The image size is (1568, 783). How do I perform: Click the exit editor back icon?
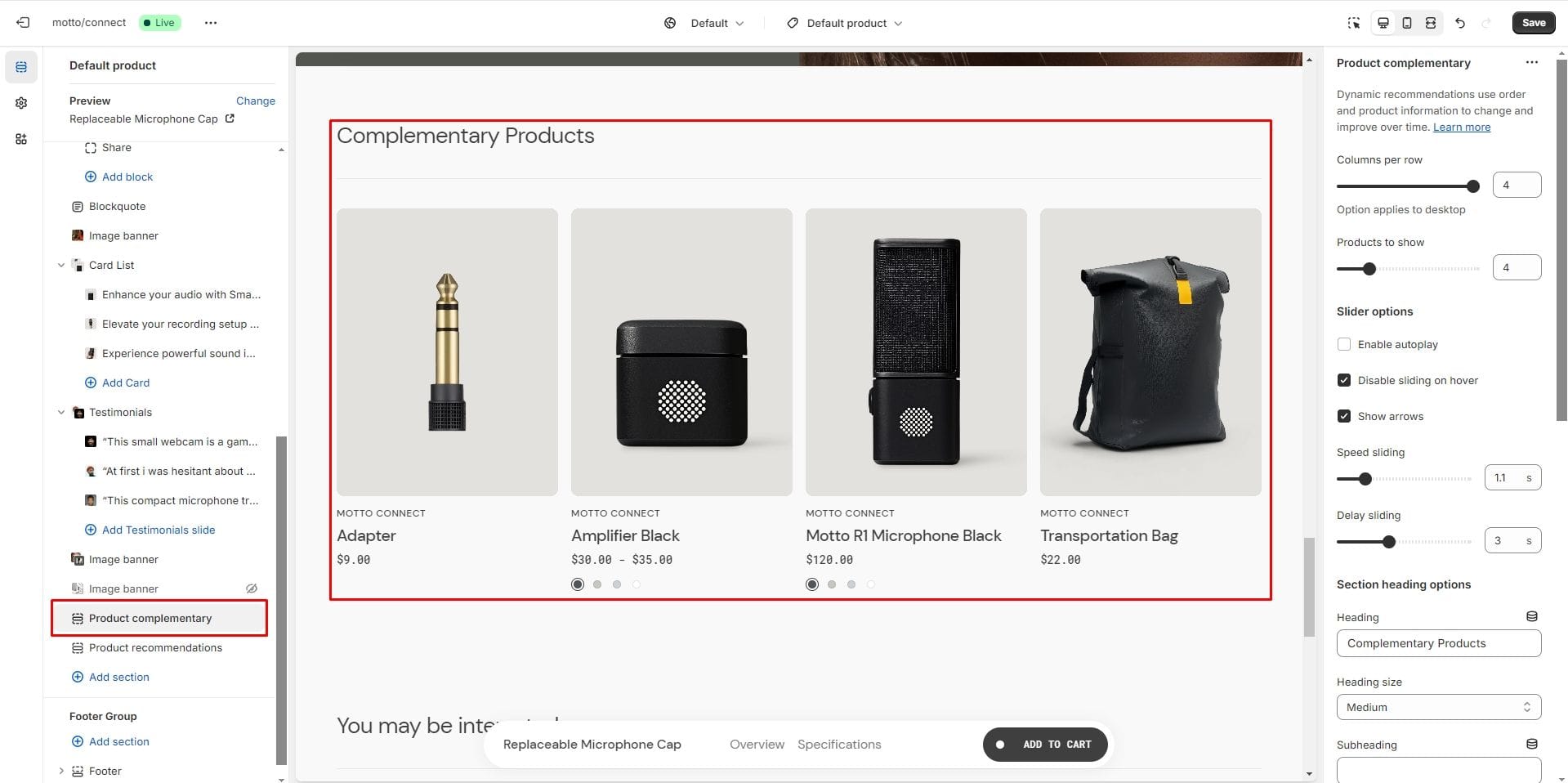click(23, 23)
